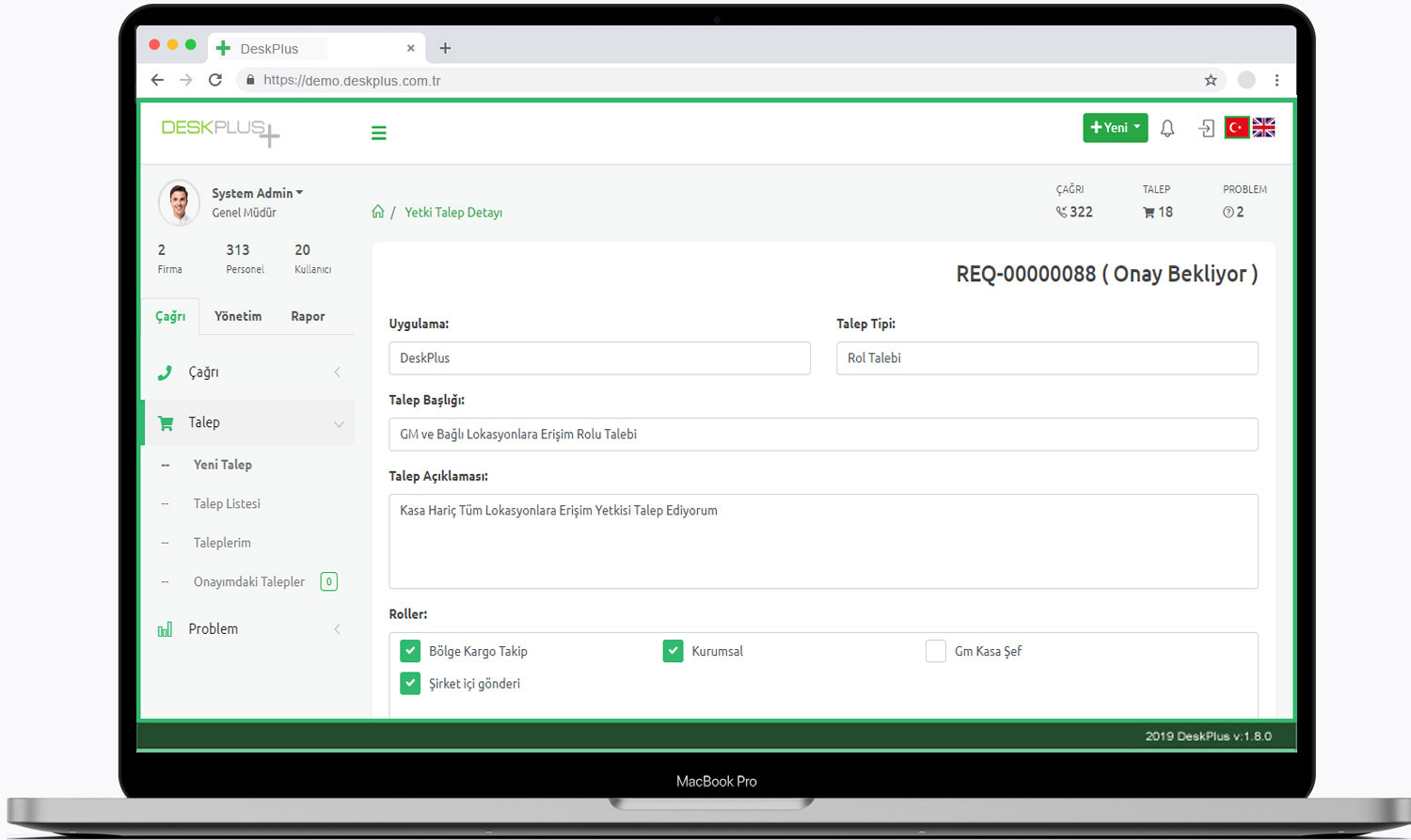This screenshot has width=1411, height=840.
Task: Click the Problem counter 2
Action: coord(1233,212)
